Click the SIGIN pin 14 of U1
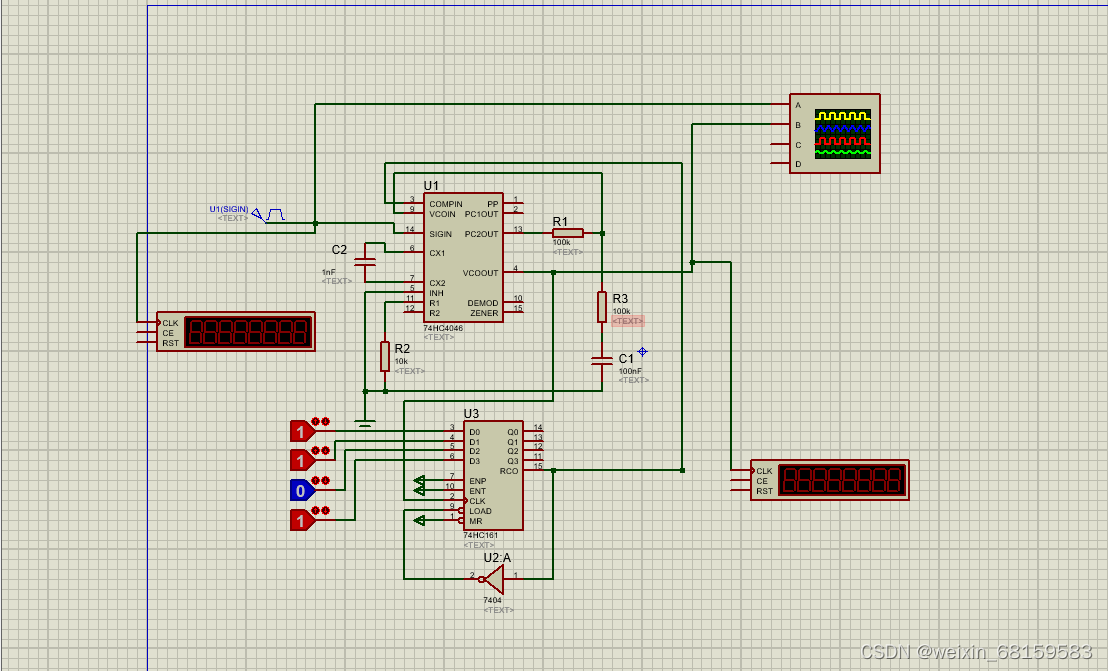The image size is (1108, 671). click(414, 232)
